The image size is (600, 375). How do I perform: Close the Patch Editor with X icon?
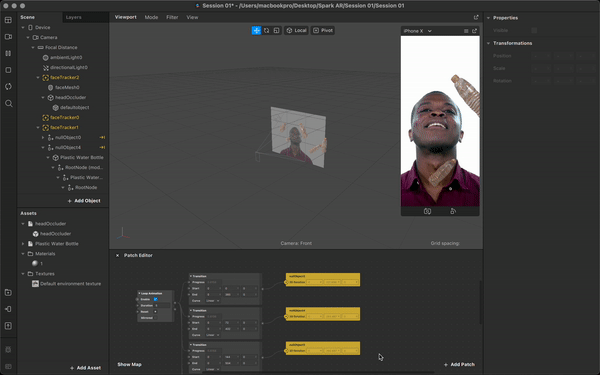point(117,255)
